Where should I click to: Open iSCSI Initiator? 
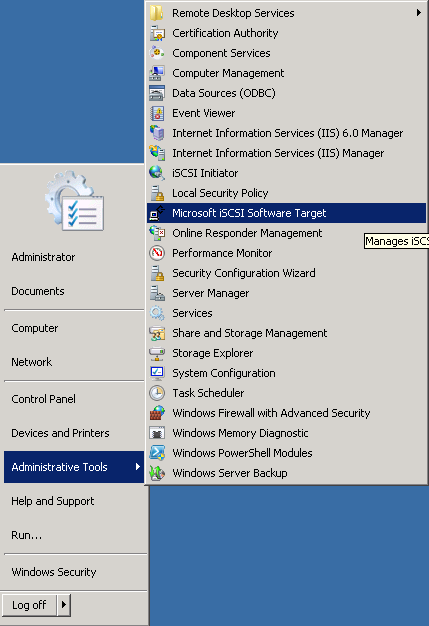[286, 173]
